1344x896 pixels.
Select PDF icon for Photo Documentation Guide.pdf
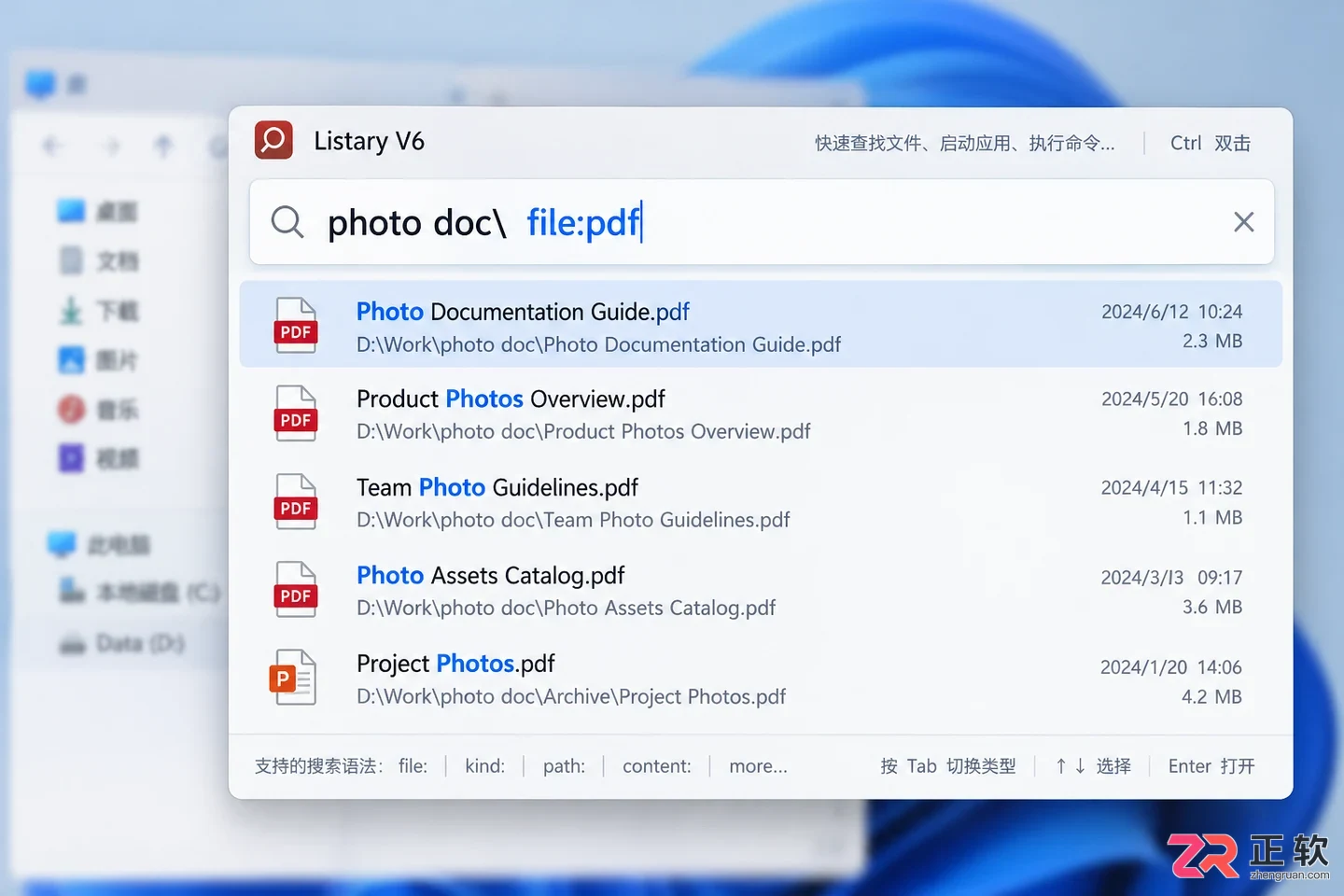[x=296, y=325]
